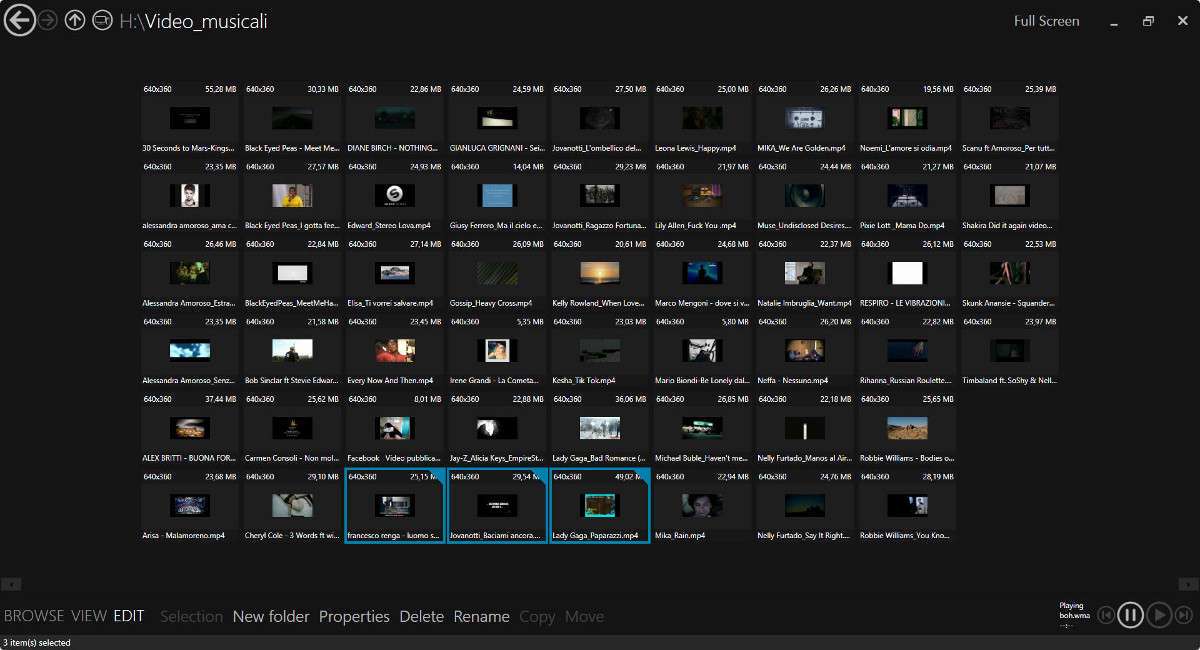Switch to Full Screen mode
Screen dimensions: 1200x650
click(1046, 21)
